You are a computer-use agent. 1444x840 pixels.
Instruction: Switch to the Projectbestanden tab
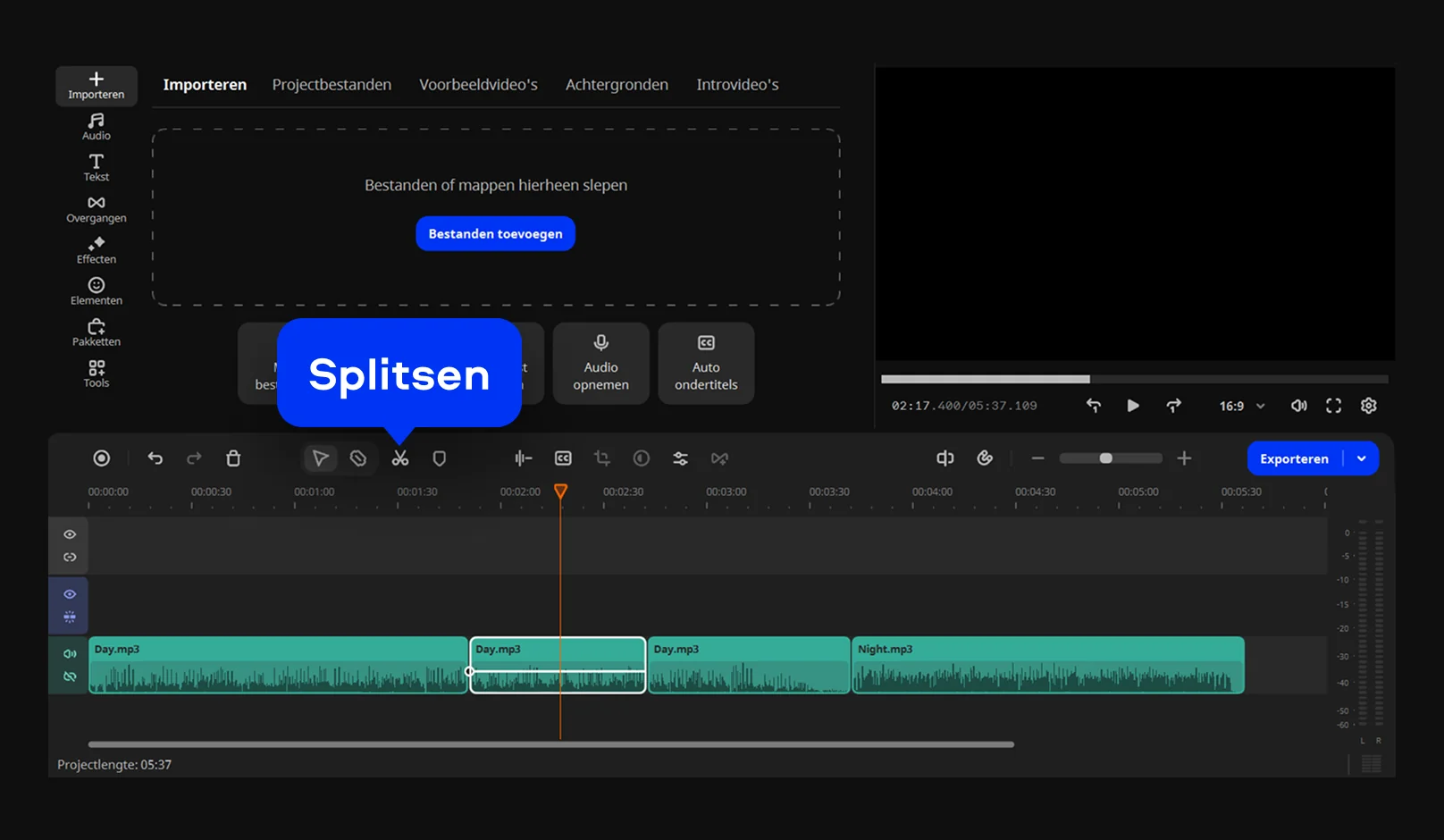coord(332,85)
